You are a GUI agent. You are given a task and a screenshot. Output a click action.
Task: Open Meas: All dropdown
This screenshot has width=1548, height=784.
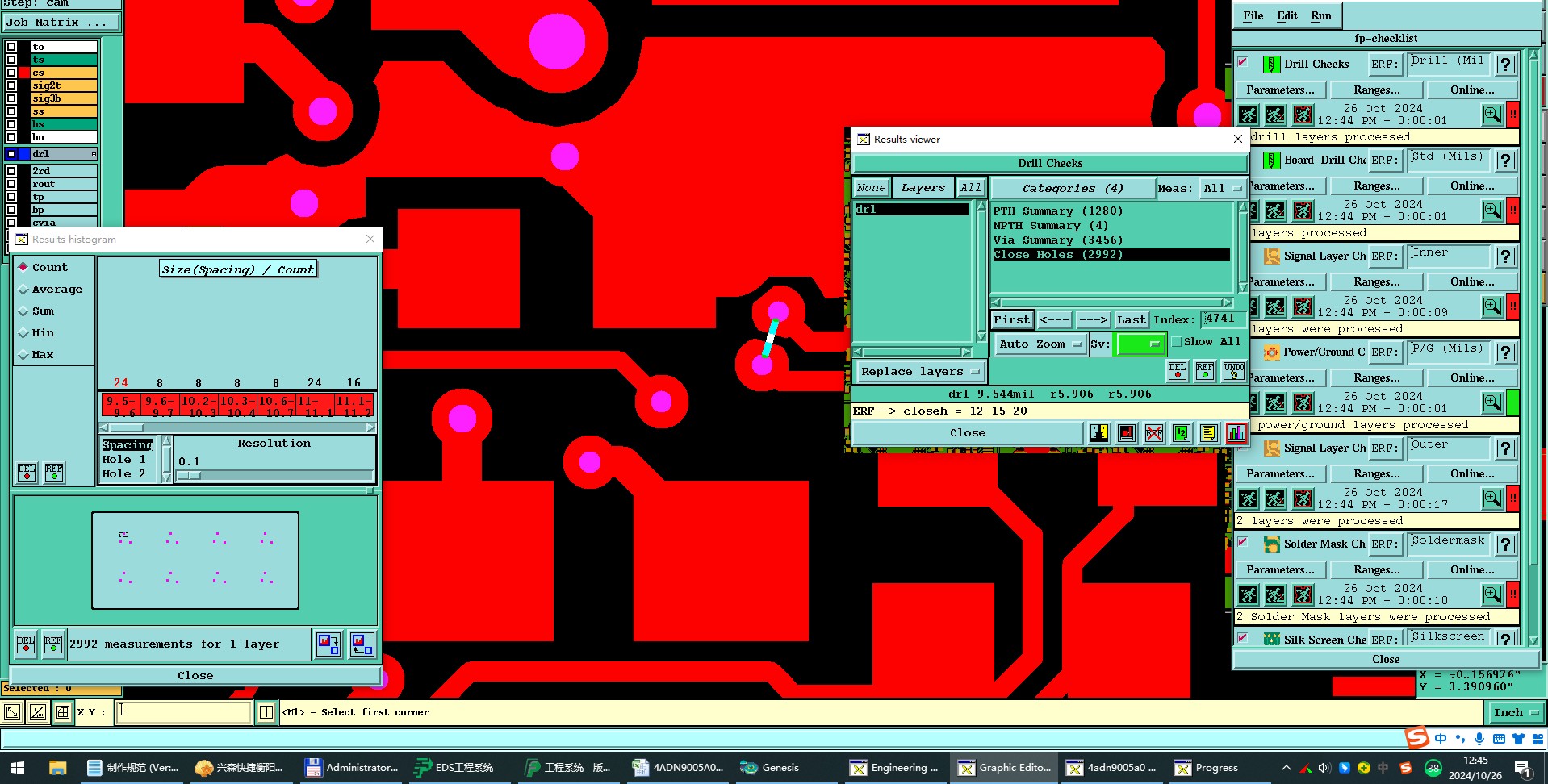tap(1223, 189)
